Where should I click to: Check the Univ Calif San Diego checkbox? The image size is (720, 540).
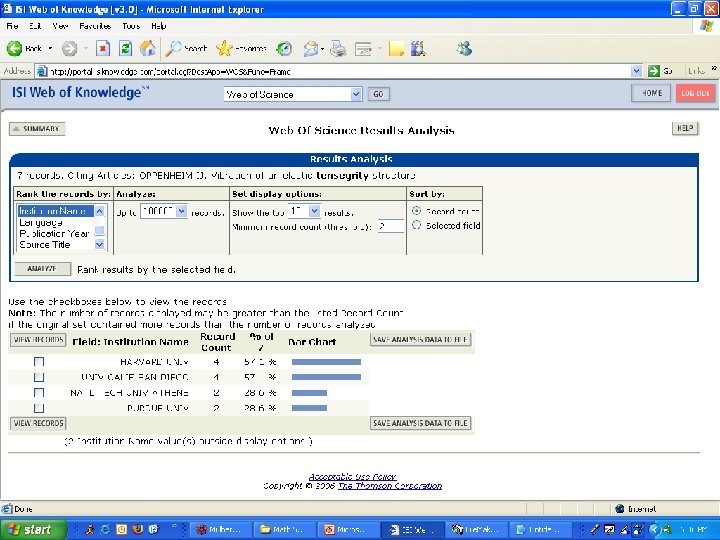click(x=39, y=377)
